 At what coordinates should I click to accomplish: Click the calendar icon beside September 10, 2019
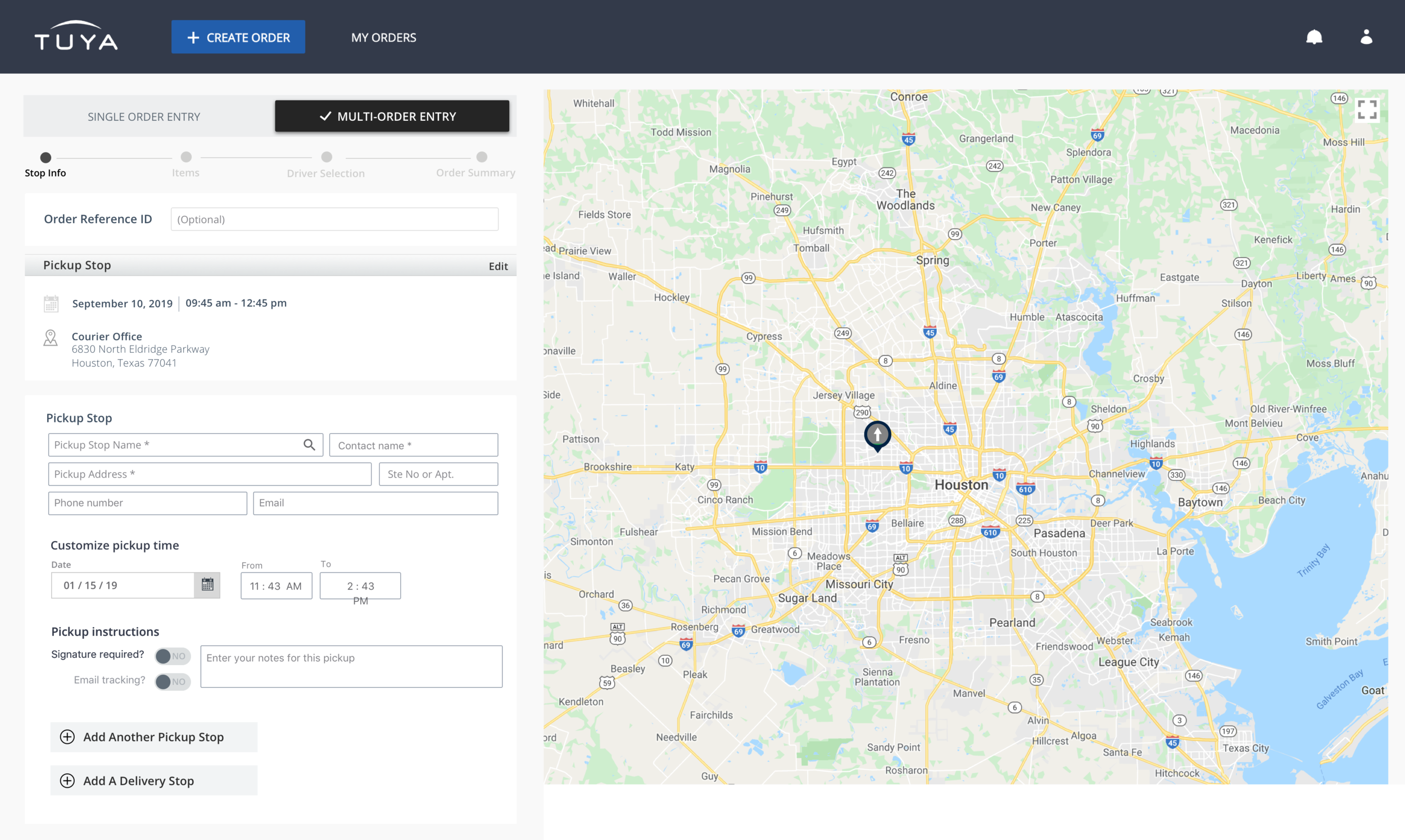click(x=51, y=303)
